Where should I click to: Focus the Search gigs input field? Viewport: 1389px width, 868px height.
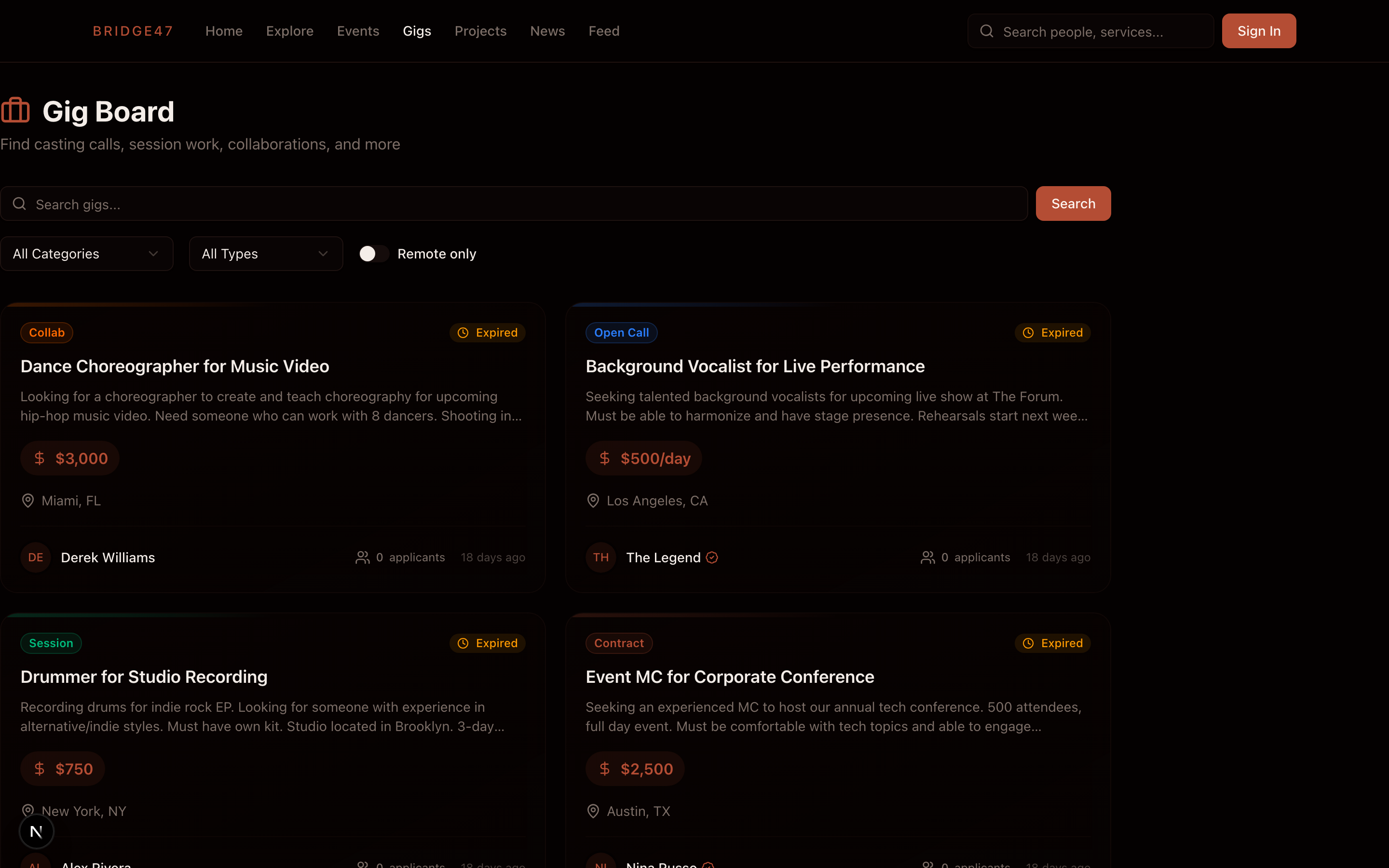coord(517,204)
